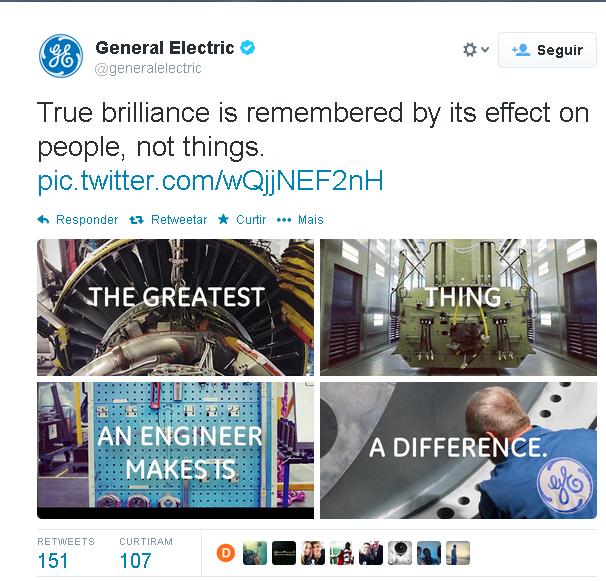
Task: Click the black avatar in the likers row
Action: [284, 553]
